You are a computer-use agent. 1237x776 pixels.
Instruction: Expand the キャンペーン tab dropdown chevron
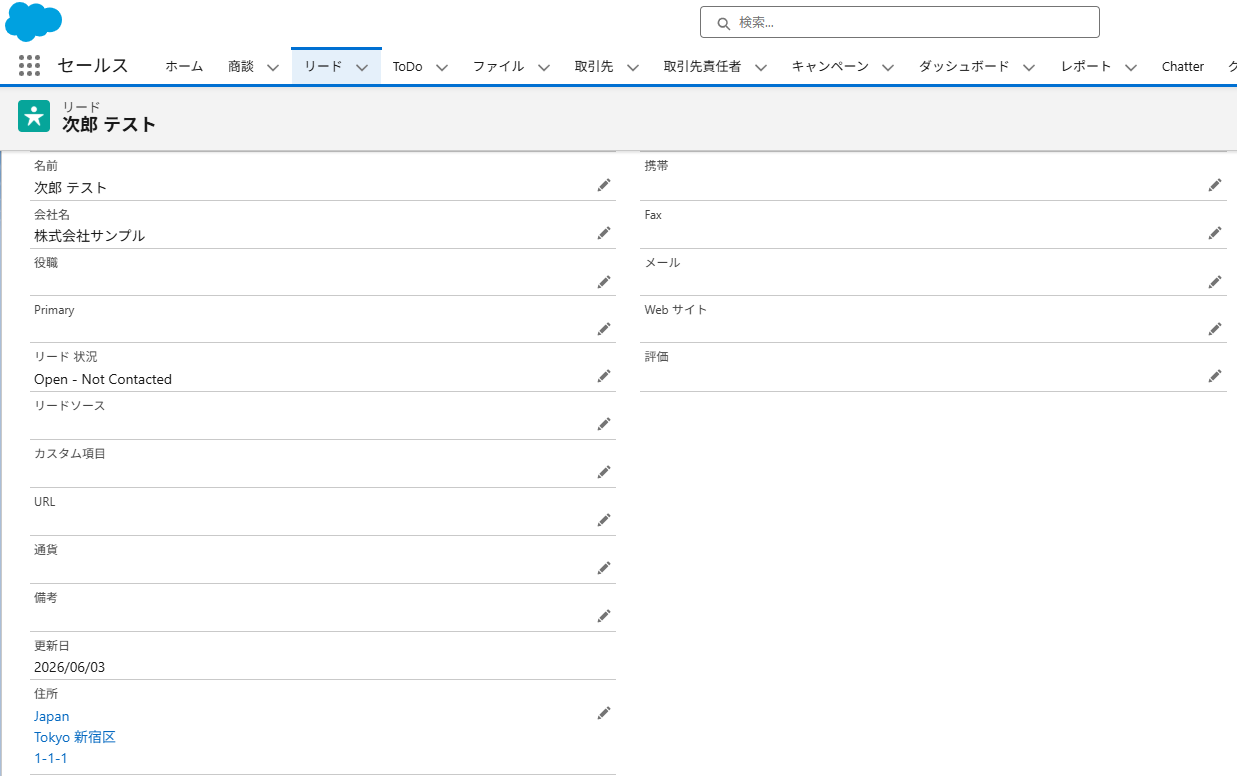(x=888, y=67)
